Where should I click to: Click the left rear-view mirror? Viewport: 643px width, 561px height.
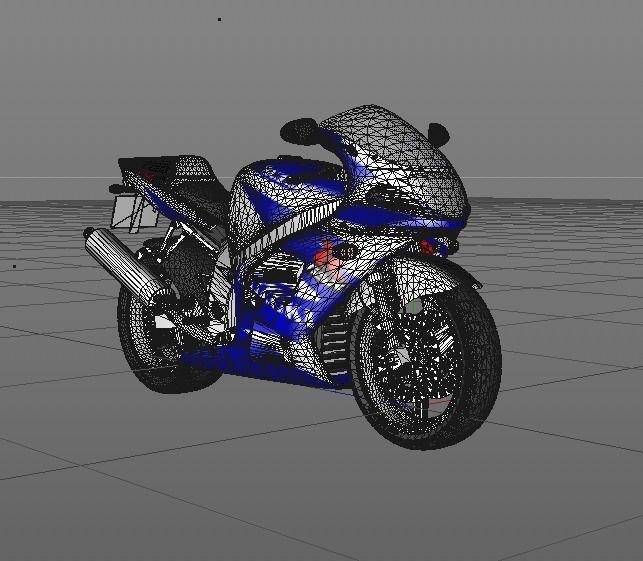click(299, 131)
